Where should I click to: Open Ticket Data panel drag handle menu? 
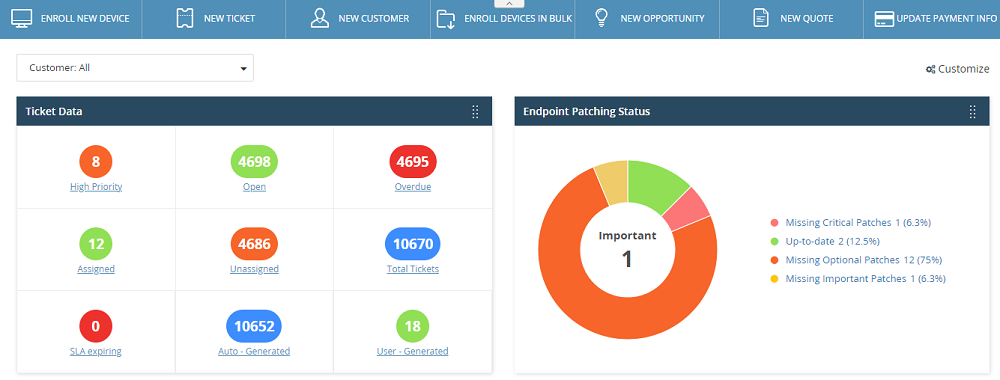pos(475,112)
